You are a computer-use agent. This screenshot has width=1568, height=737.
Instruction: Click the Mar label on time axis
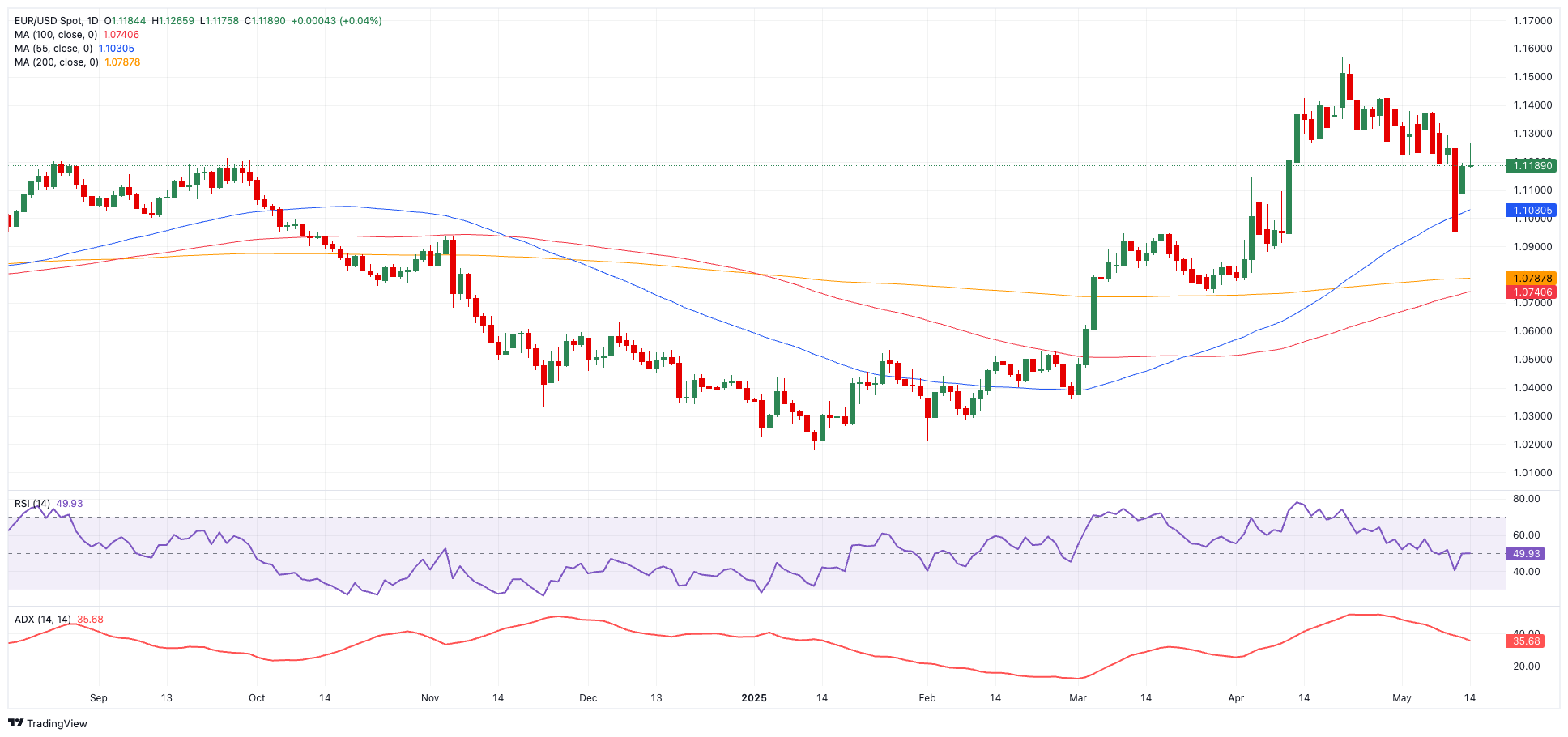[1077, 698]
